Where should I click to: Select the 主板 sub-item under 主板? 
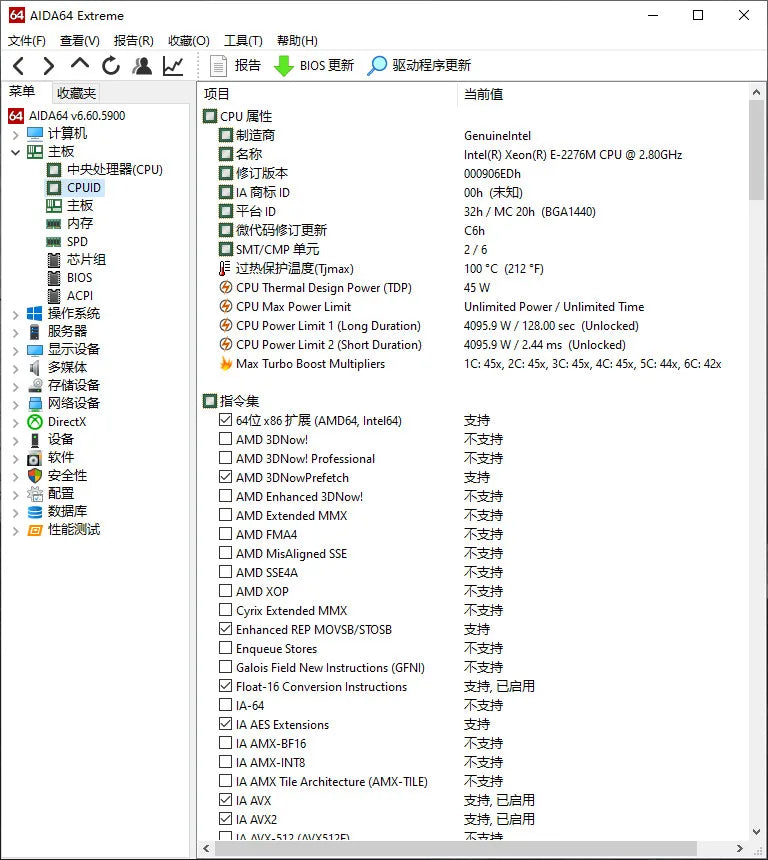point(80,206)
